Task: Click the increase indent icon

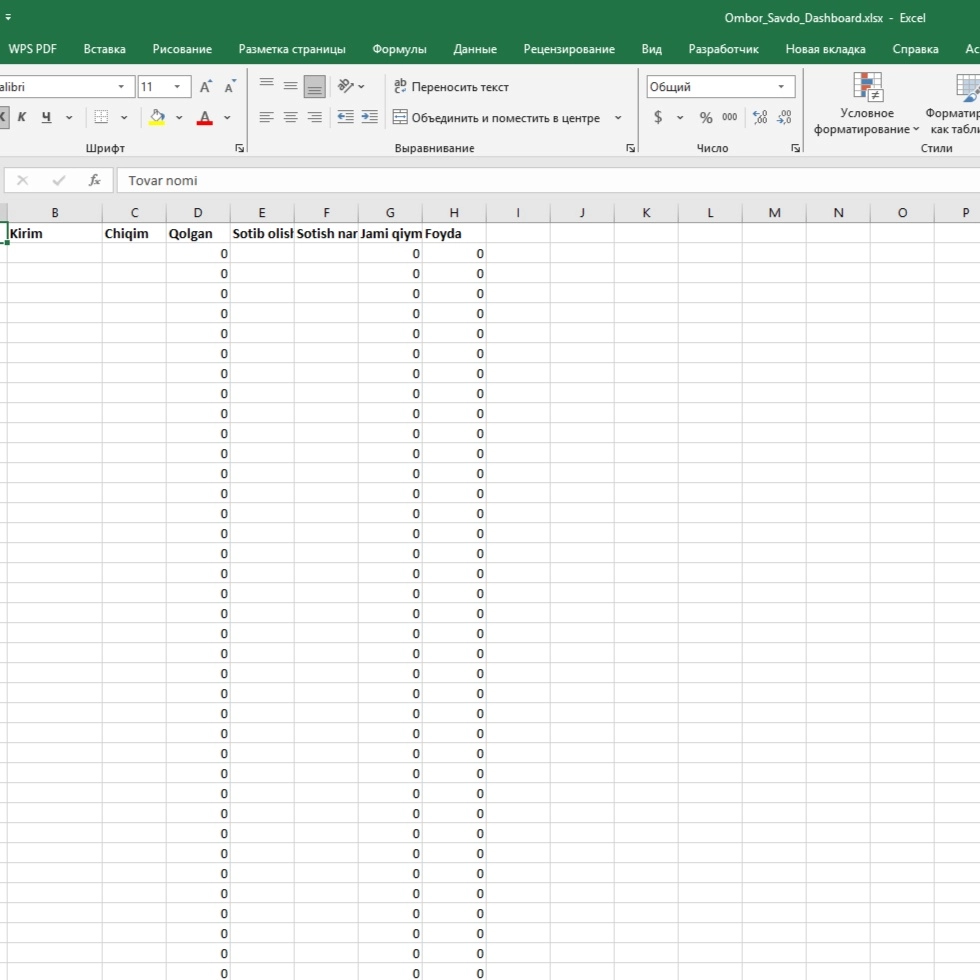Action: [369, 117]
